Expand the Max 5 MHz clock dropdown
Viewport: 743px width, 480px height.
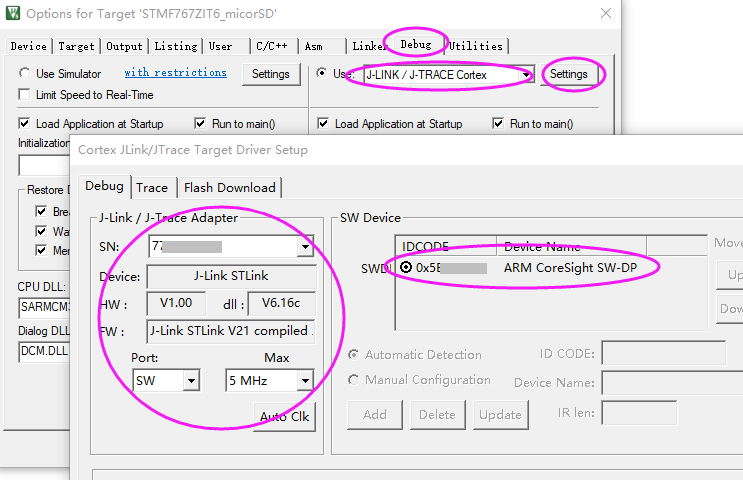click(305, 380)
